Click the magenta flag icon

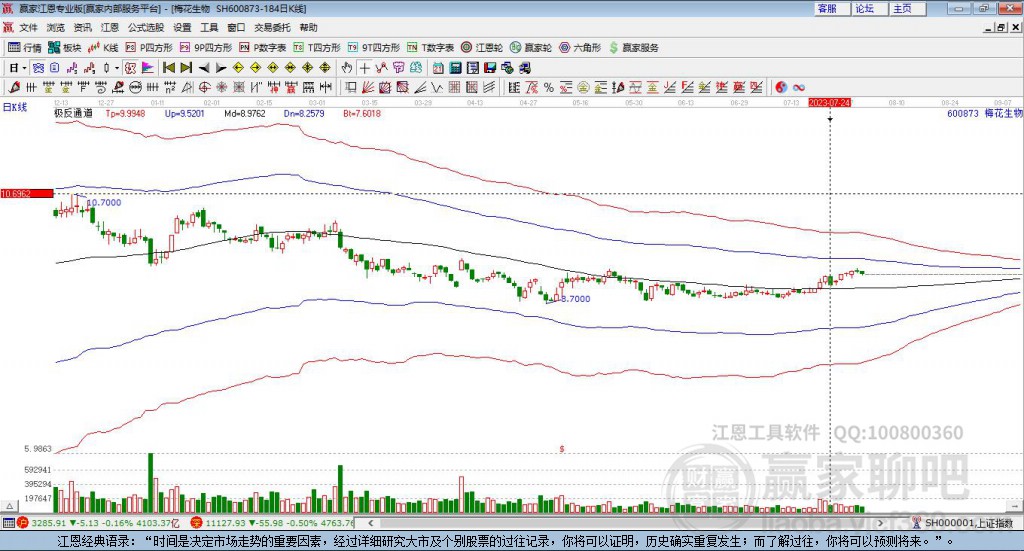[148, 68]
